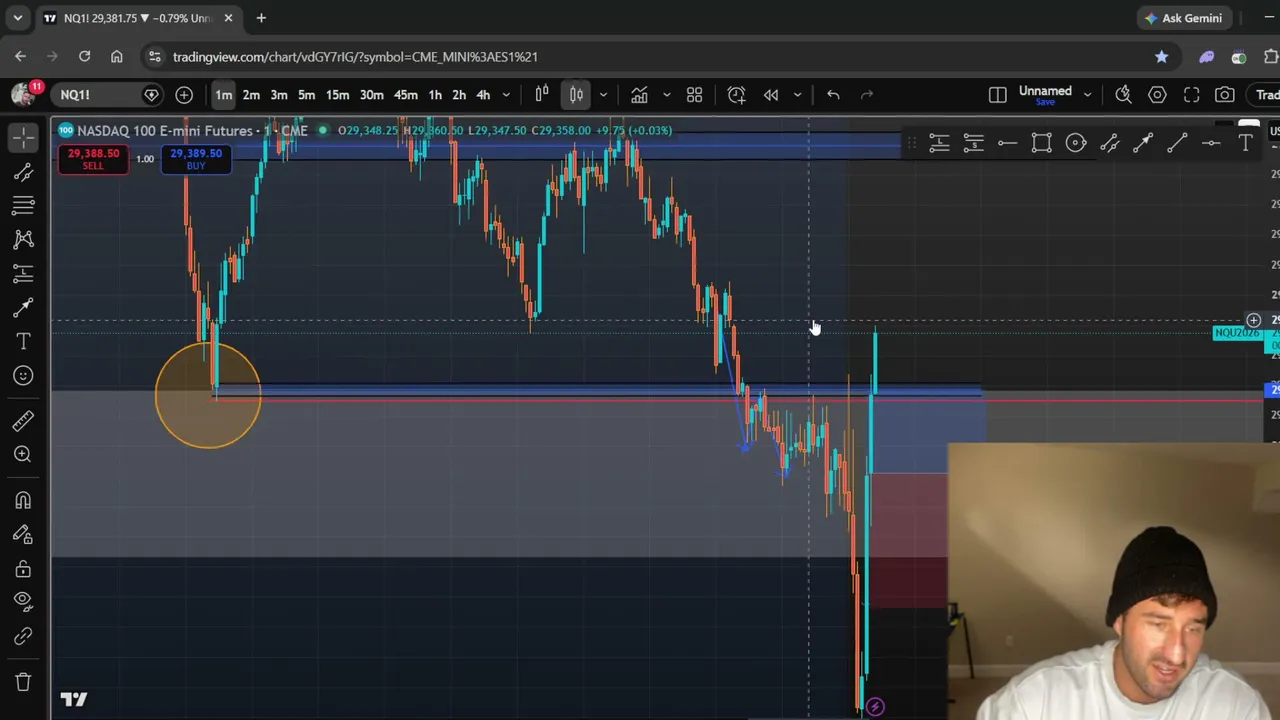Open the NQ1! symbol search box
The width and height of the screenshot is (1280, 720).
pos(97,95)
